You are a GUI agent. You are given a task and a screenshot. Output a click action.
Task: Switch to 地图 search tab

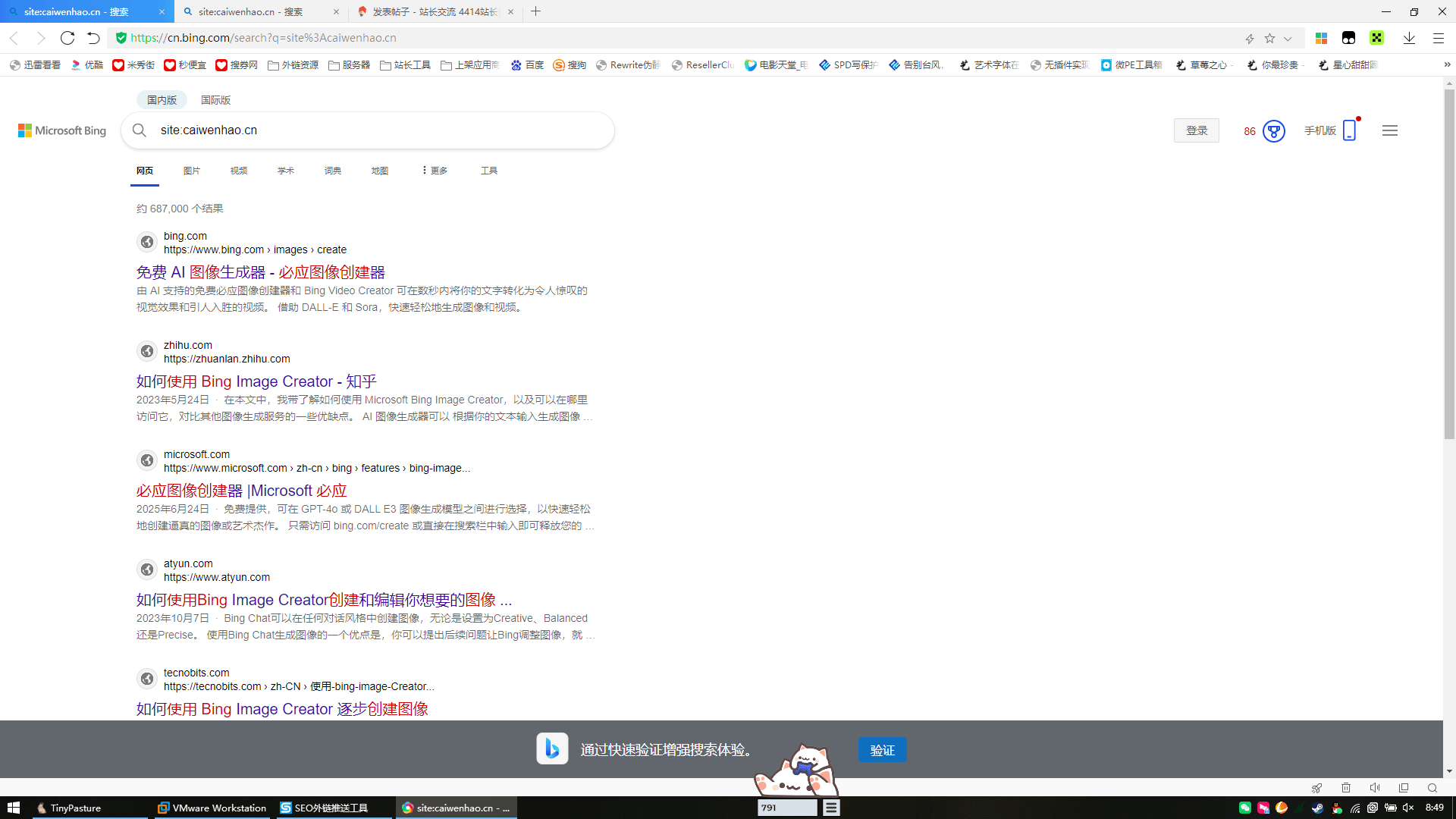[x=380, y=171]
